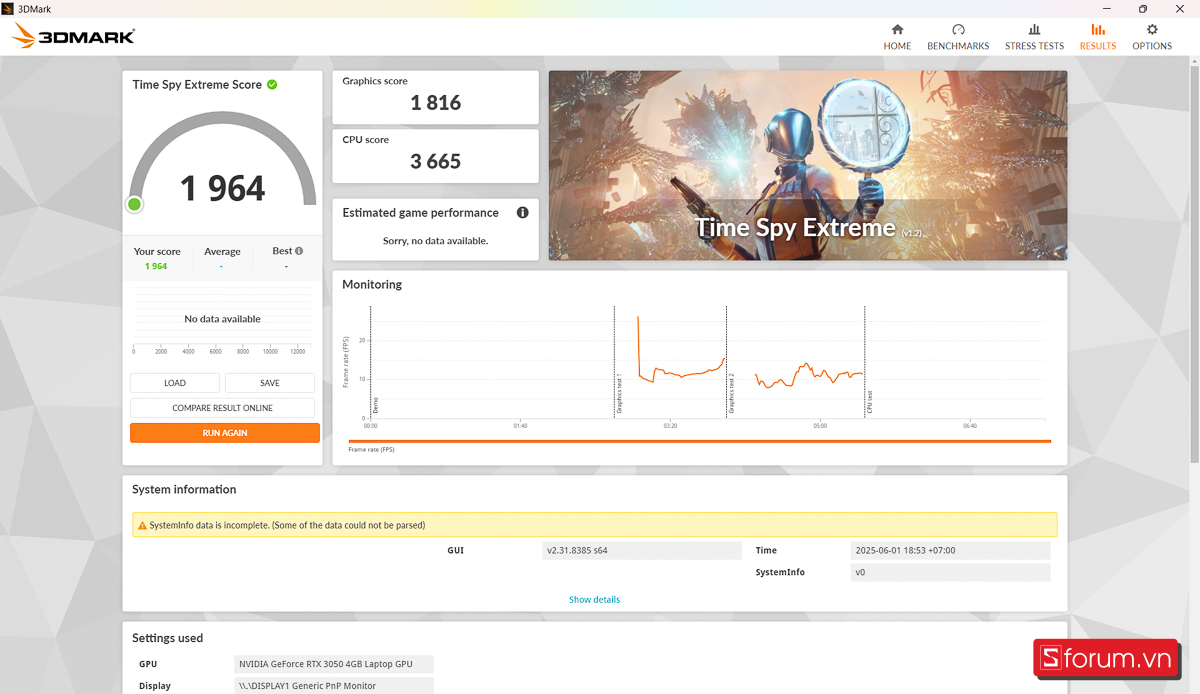
Task: Click the Monitoring panel heading
Action: [372, 285]
